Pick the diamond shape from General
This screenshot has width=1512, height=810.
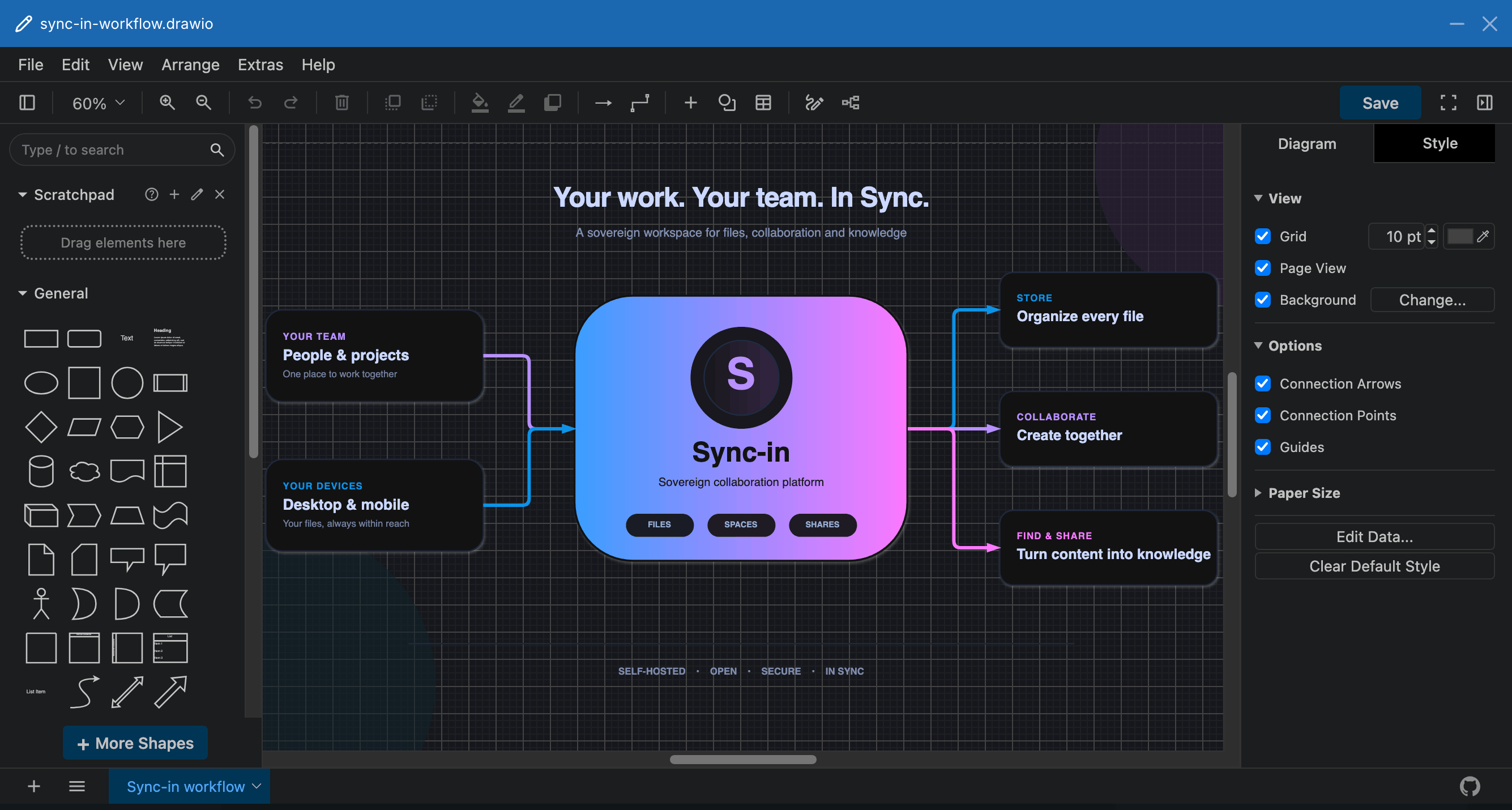pos(41,427)
